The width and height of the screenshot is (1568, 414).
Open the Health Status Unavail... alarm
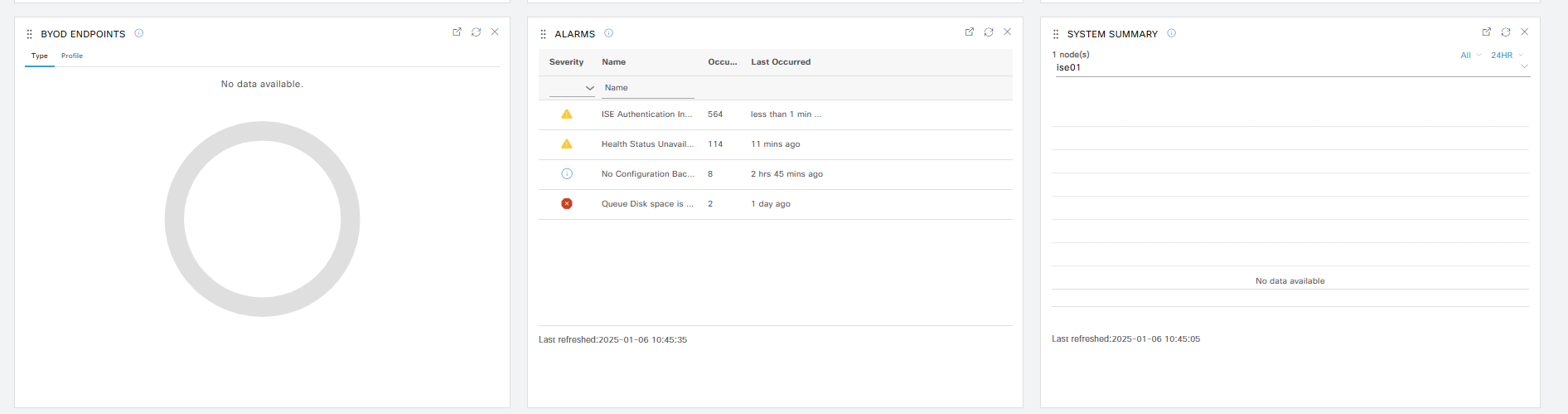tap(647, 144)
